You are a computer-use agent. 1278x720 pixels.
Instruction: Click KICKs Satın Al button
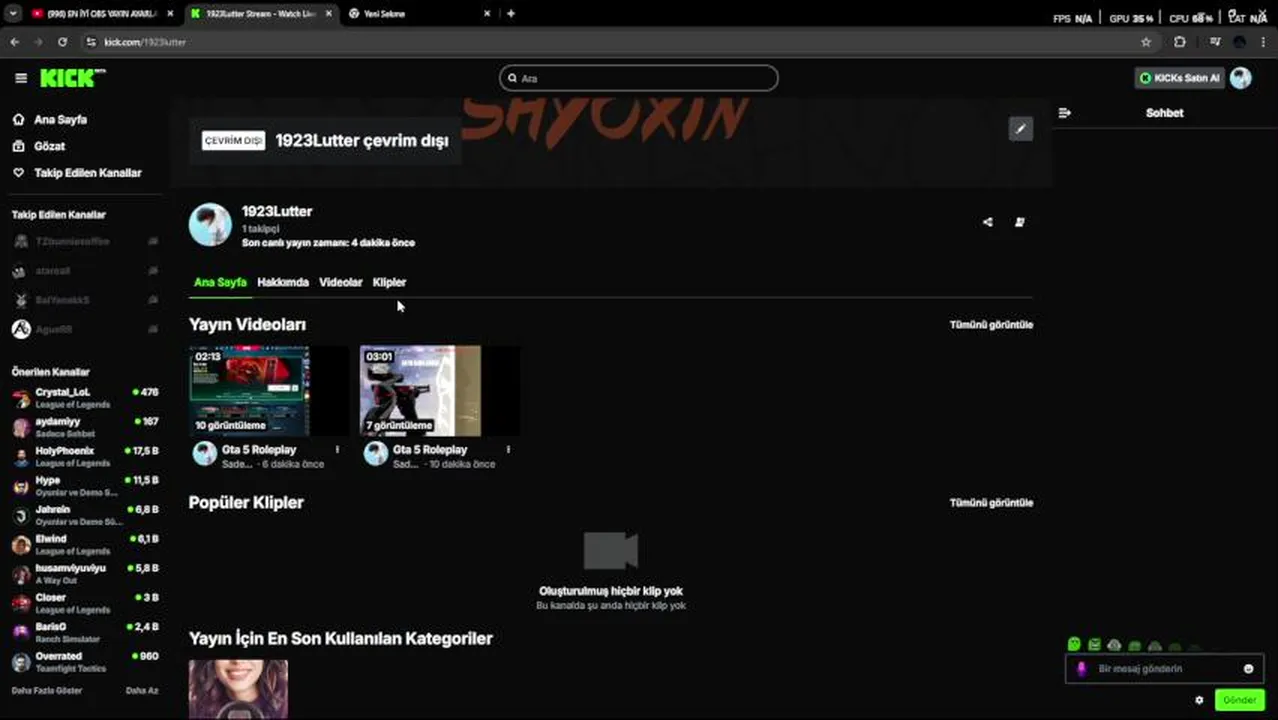pos(1179,78)
